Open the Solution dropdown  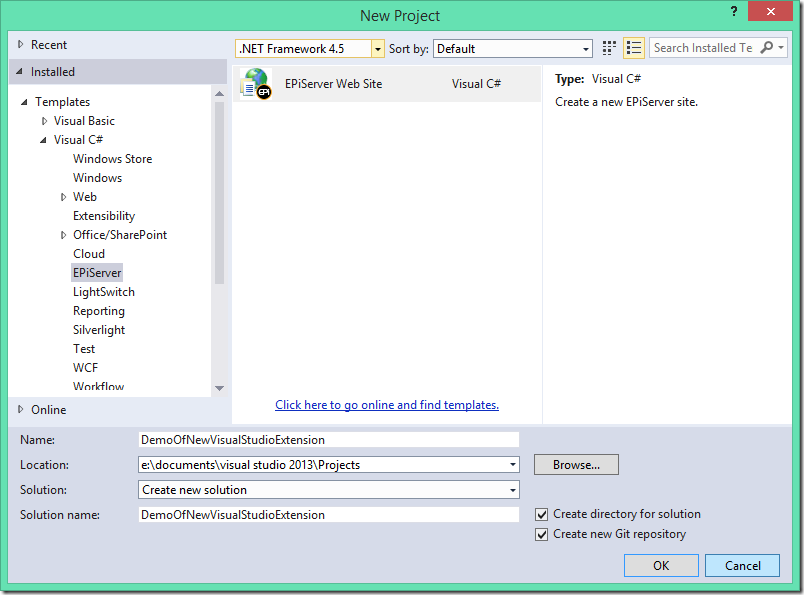513,490
